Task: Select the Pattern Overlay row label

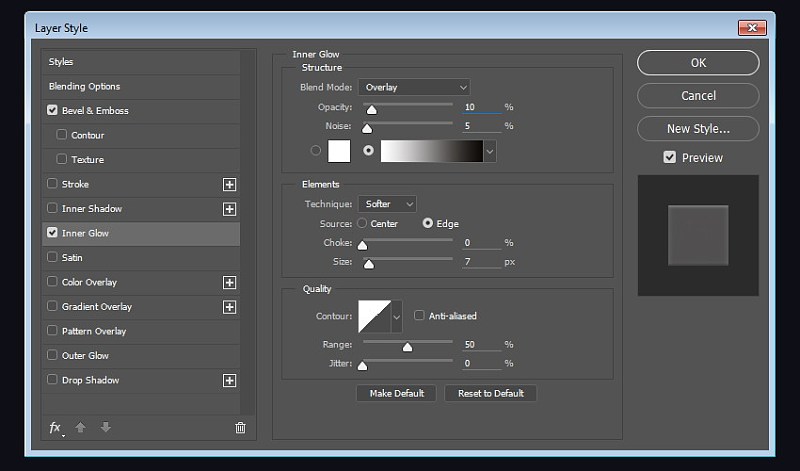Action: coord(94,331)
